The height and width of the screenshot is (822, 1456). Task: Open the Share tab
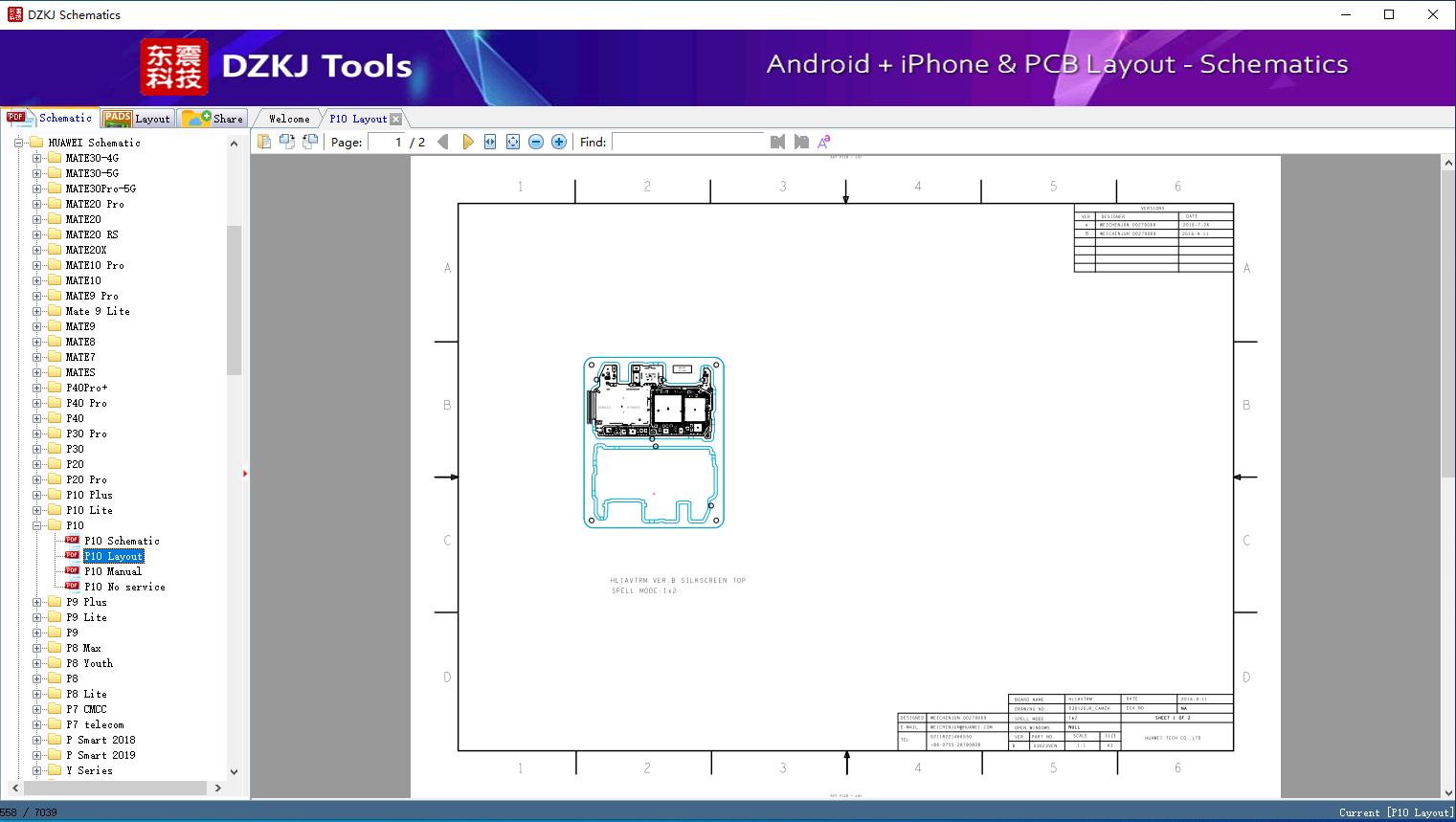pos(213,119)
